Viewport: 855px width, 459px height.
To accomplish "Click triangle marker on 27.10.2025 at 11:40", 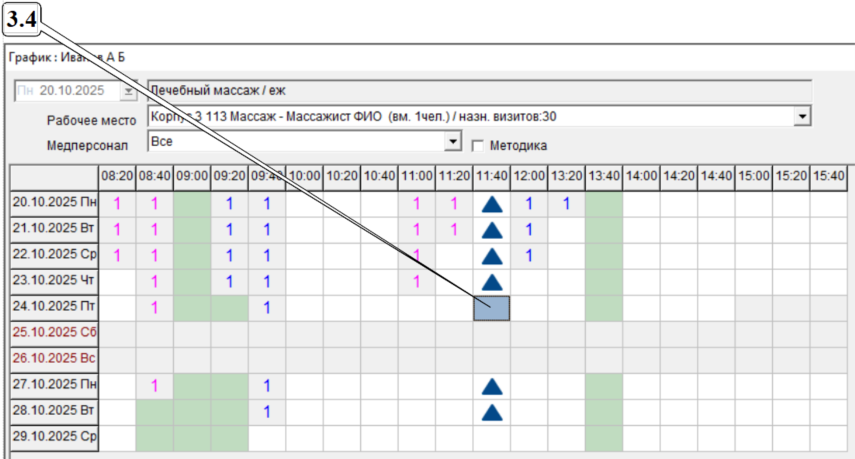I will pos(491,386).
